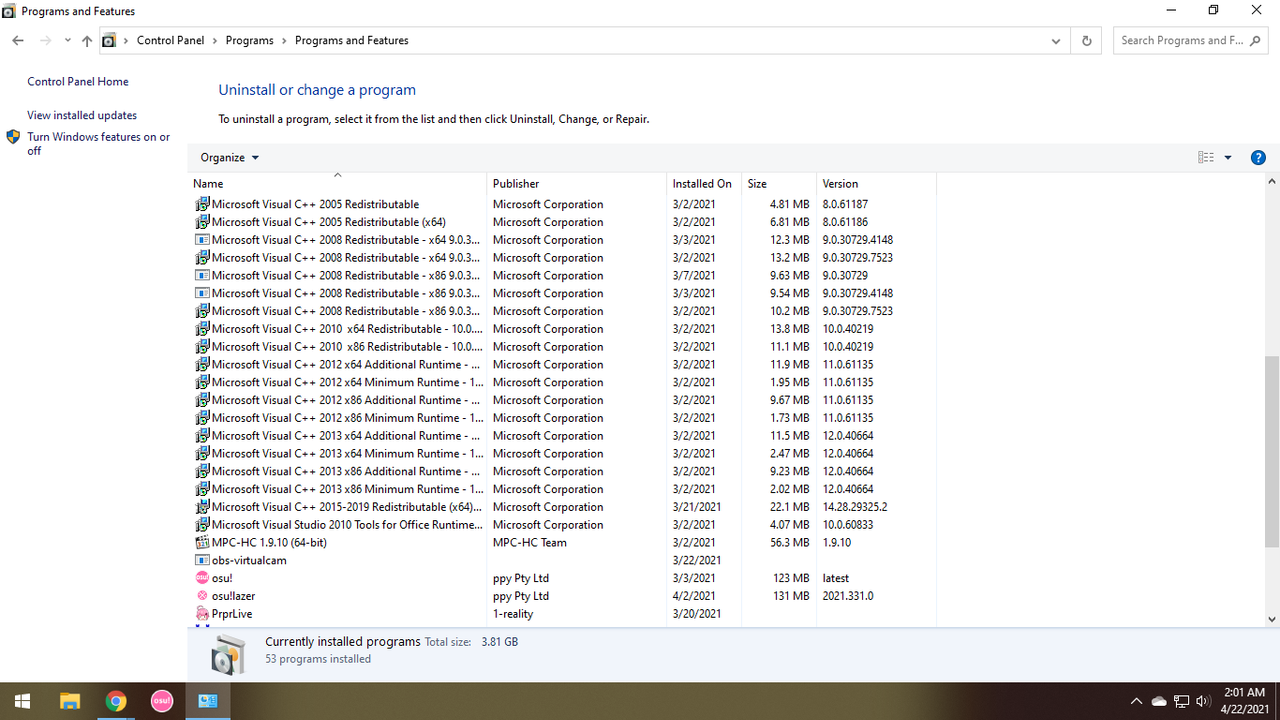Screen dimensions: 1280x720
Task: Sort by the Name column header
Action: pos(337,184)
